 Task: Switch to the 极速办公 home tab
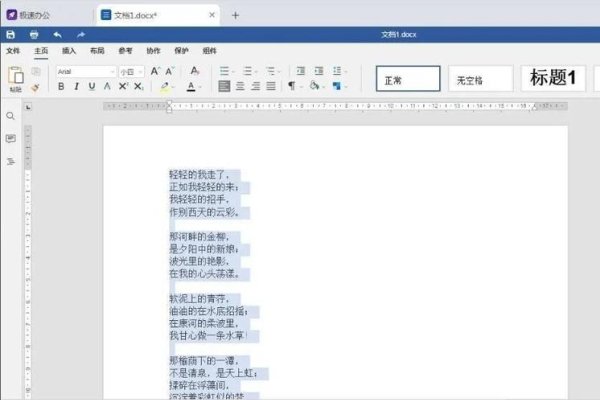pyautogui.click(x=29, y=15)
